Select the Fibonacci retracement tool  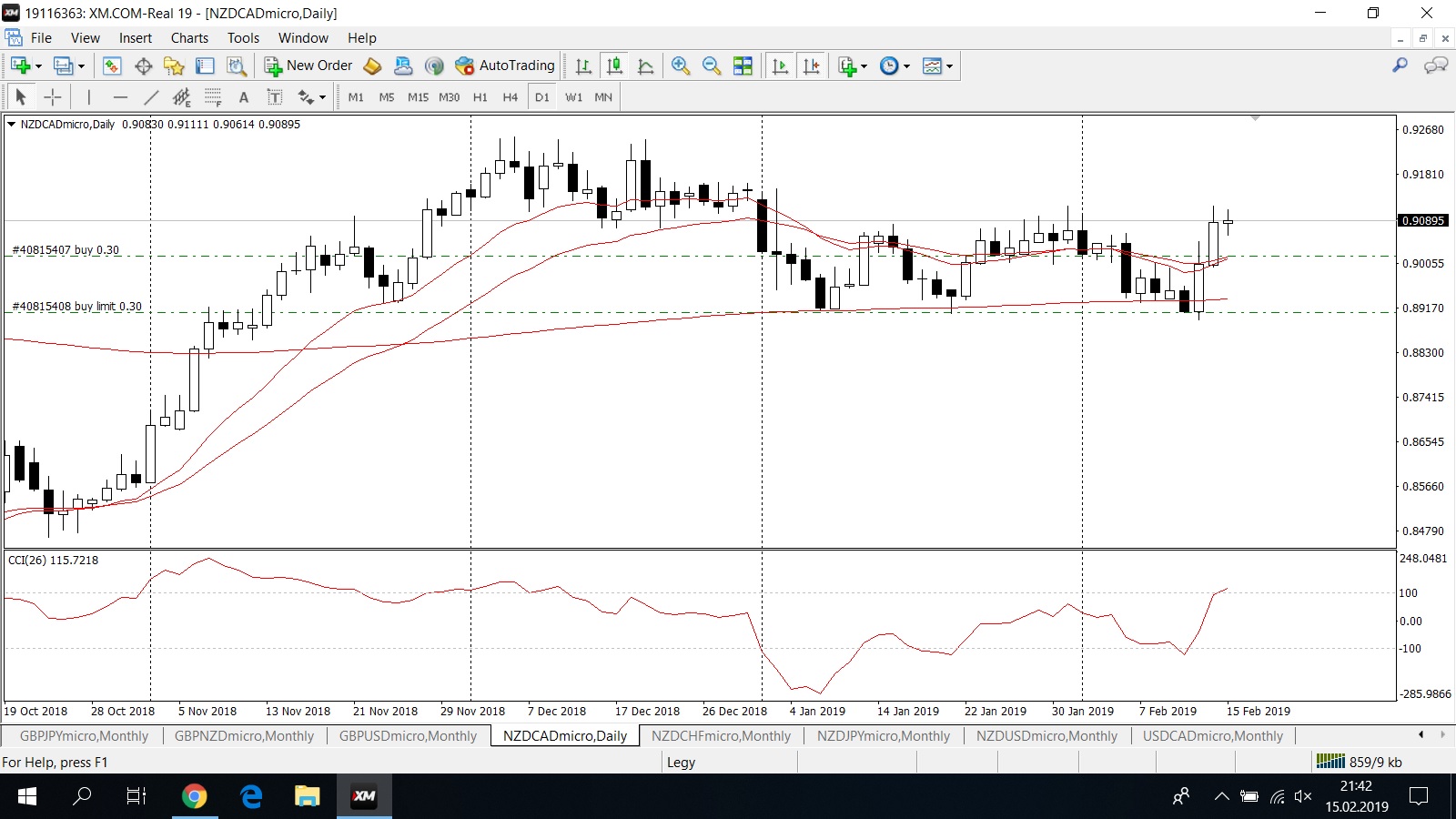coord(213,96)
